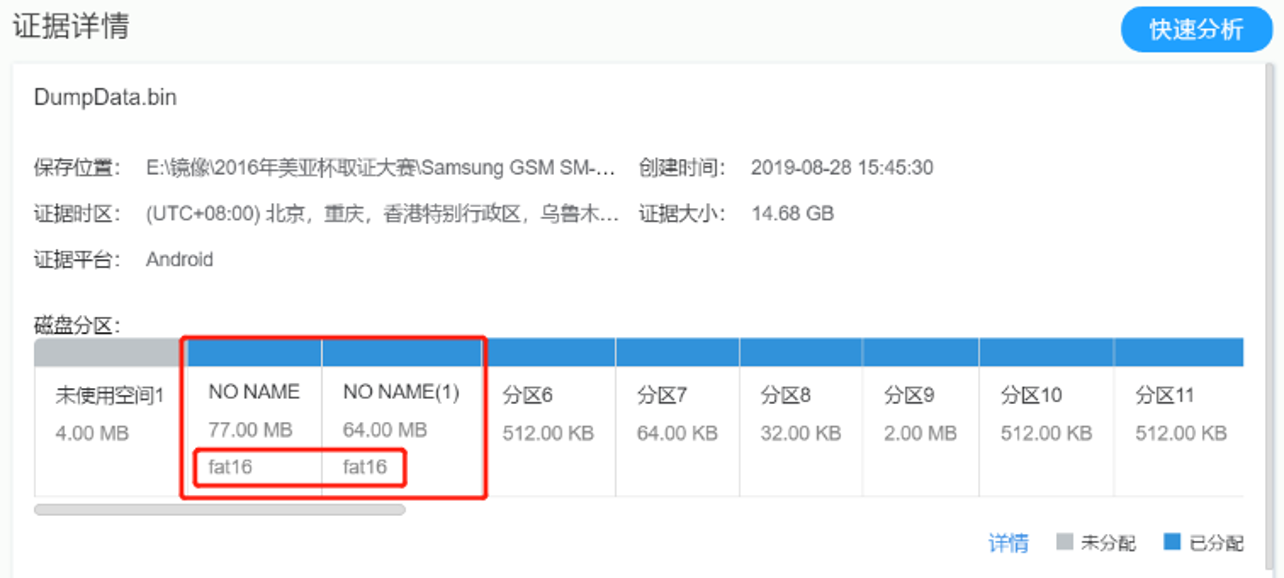
Task: Click fat16 label under NO NAME(1)
Action: tap(365, 466)
